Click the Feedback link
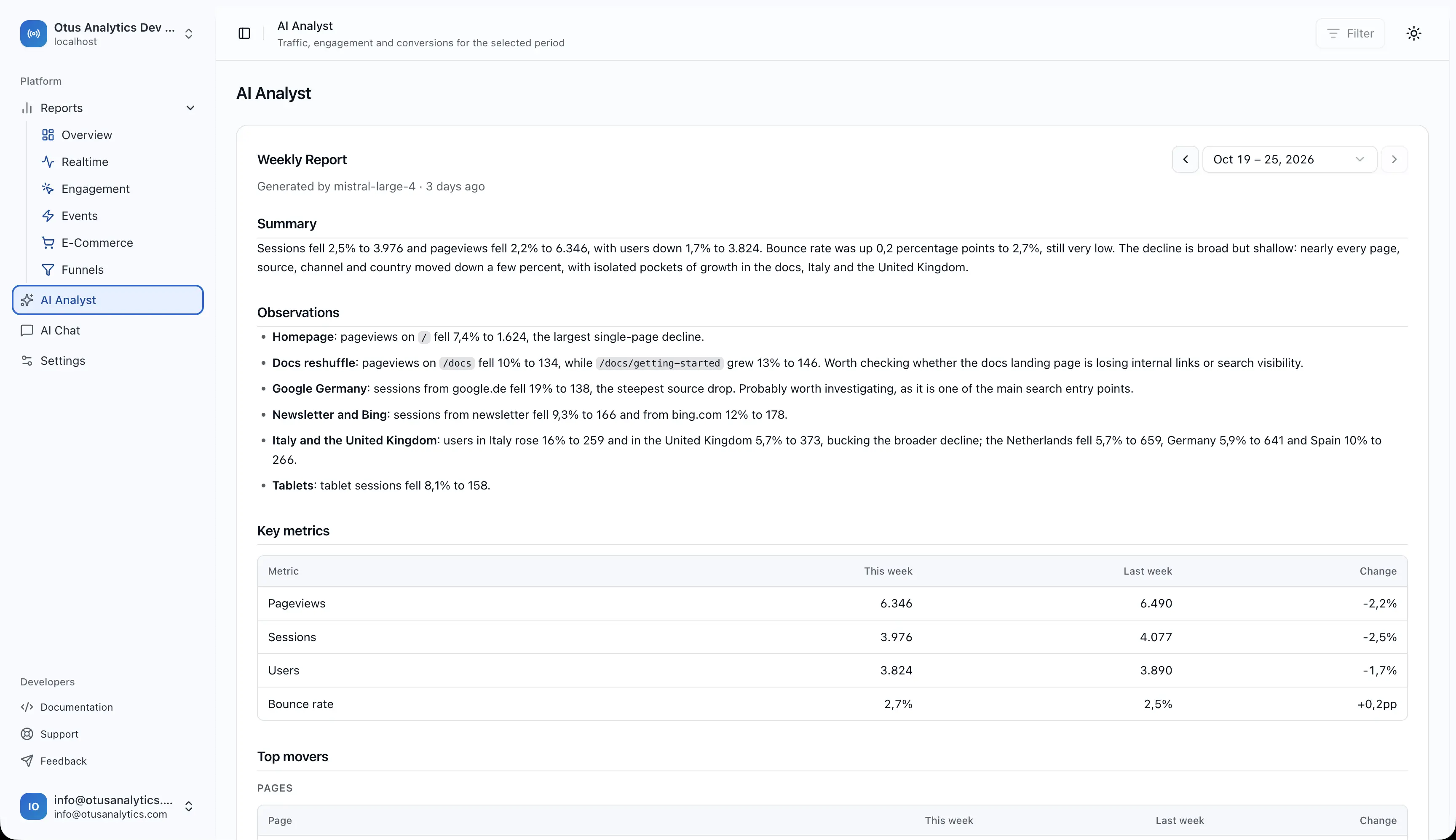 pyautogui.click(x=64, y=761)
